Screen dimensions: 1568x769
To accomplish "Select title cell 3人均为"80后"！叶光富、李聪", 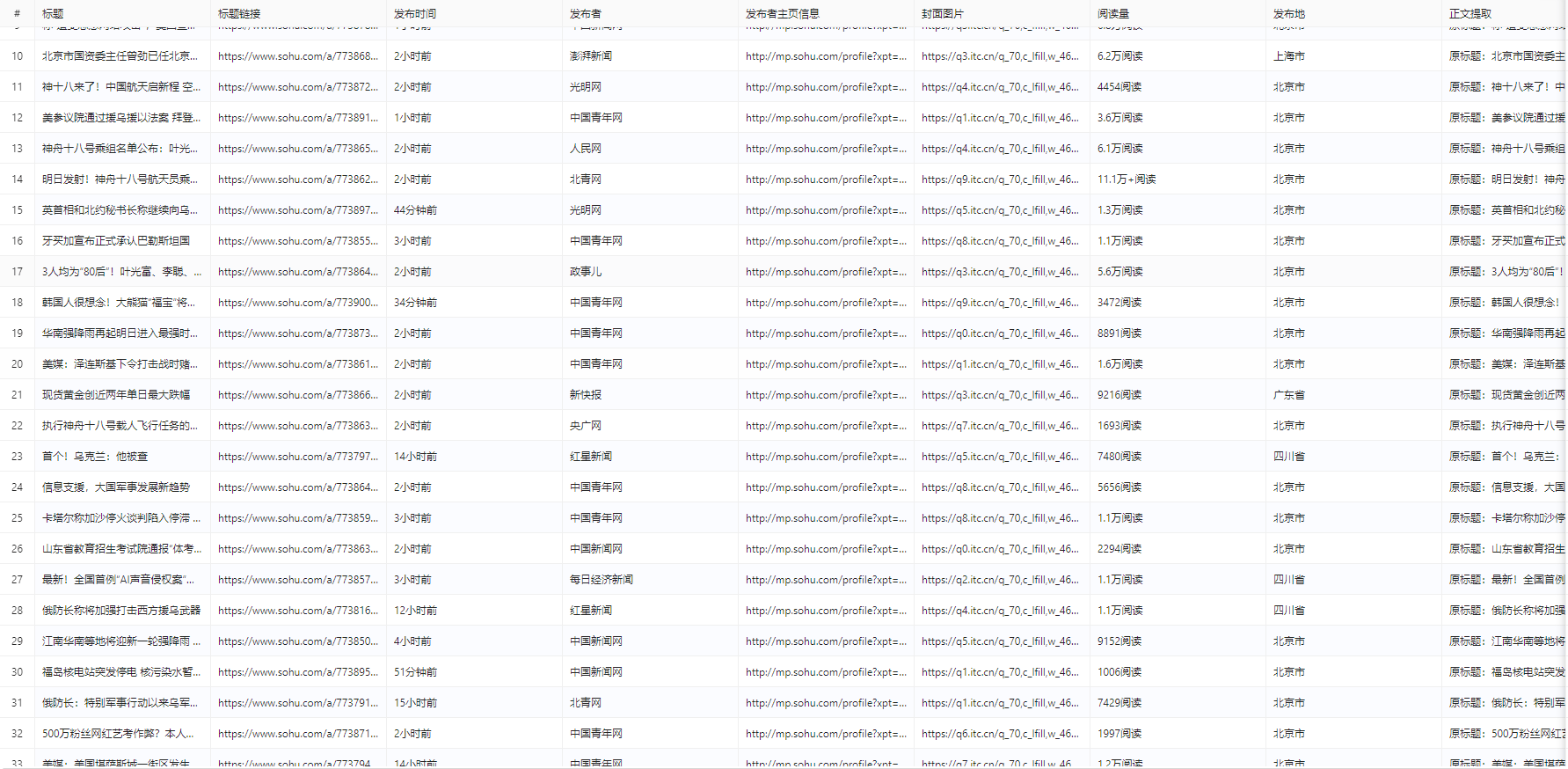I will pos(121,272).
